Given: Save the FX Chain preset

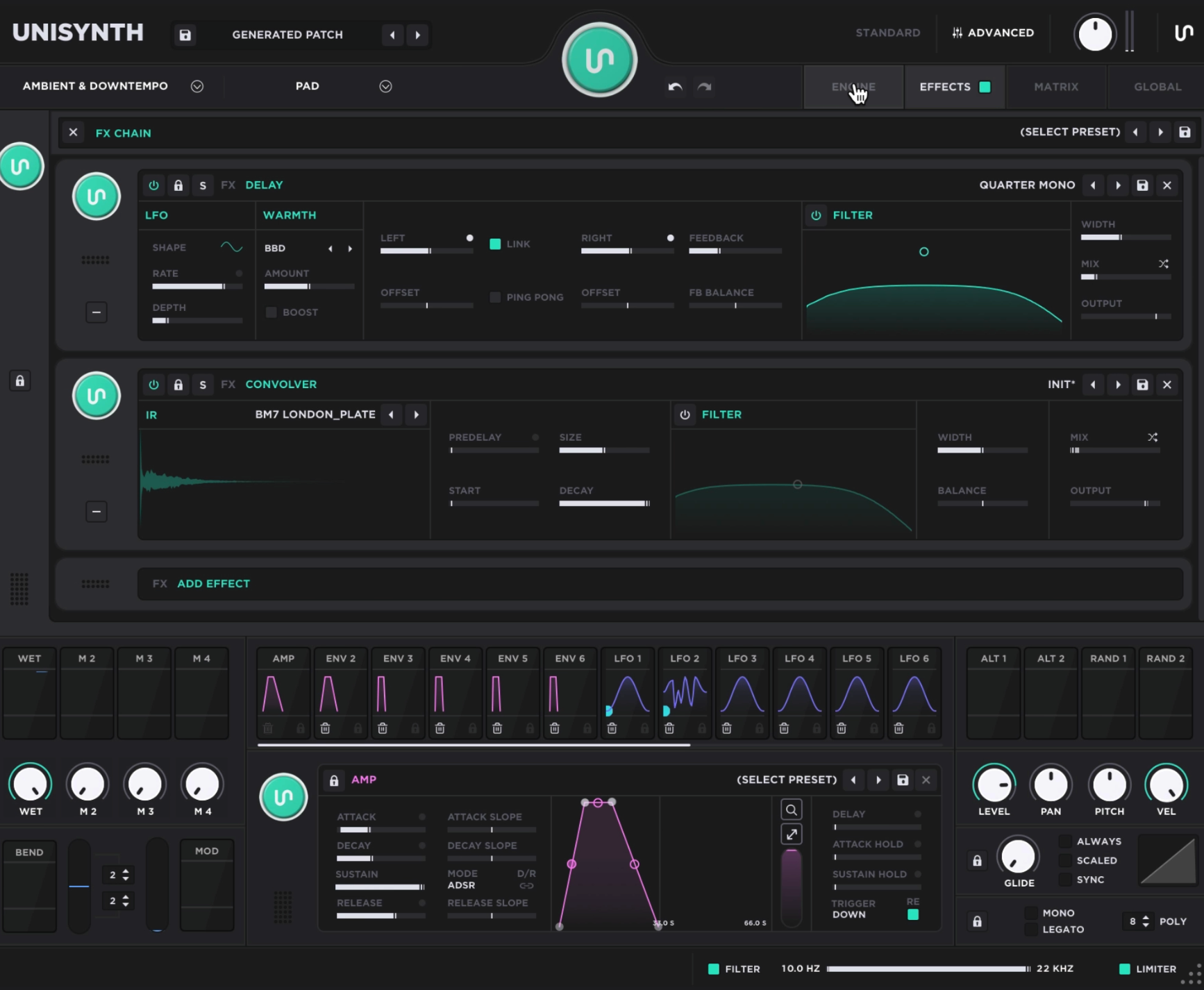Looking at the screenshot, I should click(x=1185, y=132).
